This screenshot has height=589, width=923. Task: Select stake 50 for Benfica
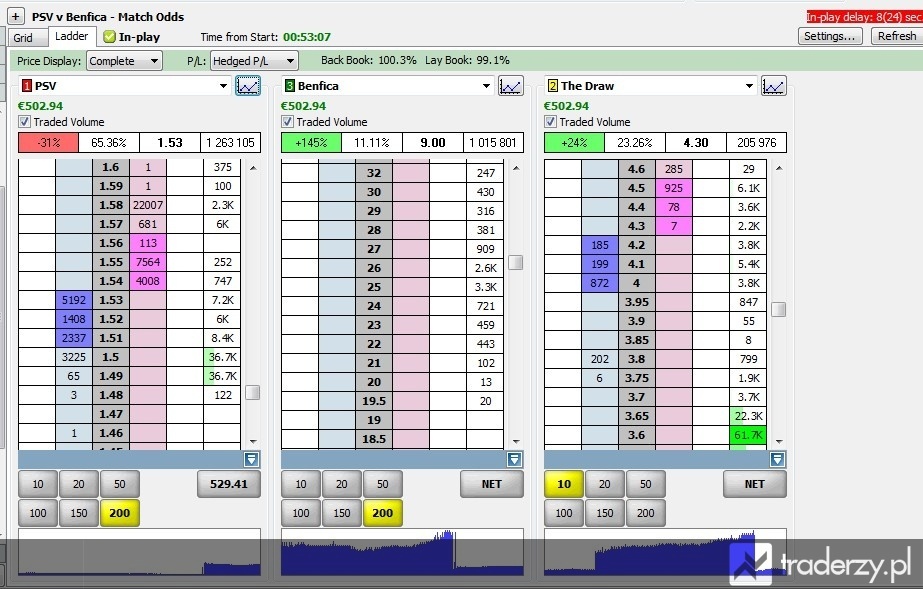[383, 484]
